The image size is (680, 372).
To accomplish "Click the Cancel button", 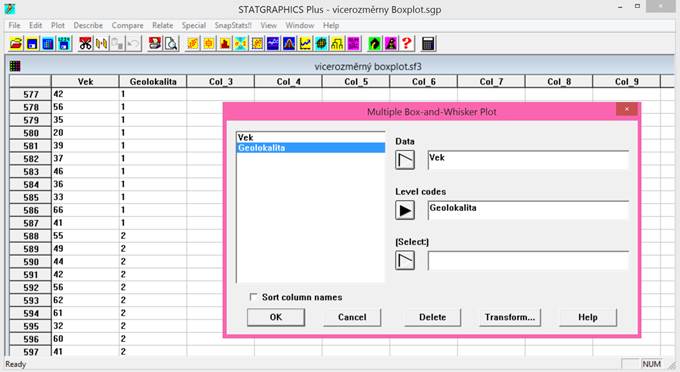I will click(352, 317).
